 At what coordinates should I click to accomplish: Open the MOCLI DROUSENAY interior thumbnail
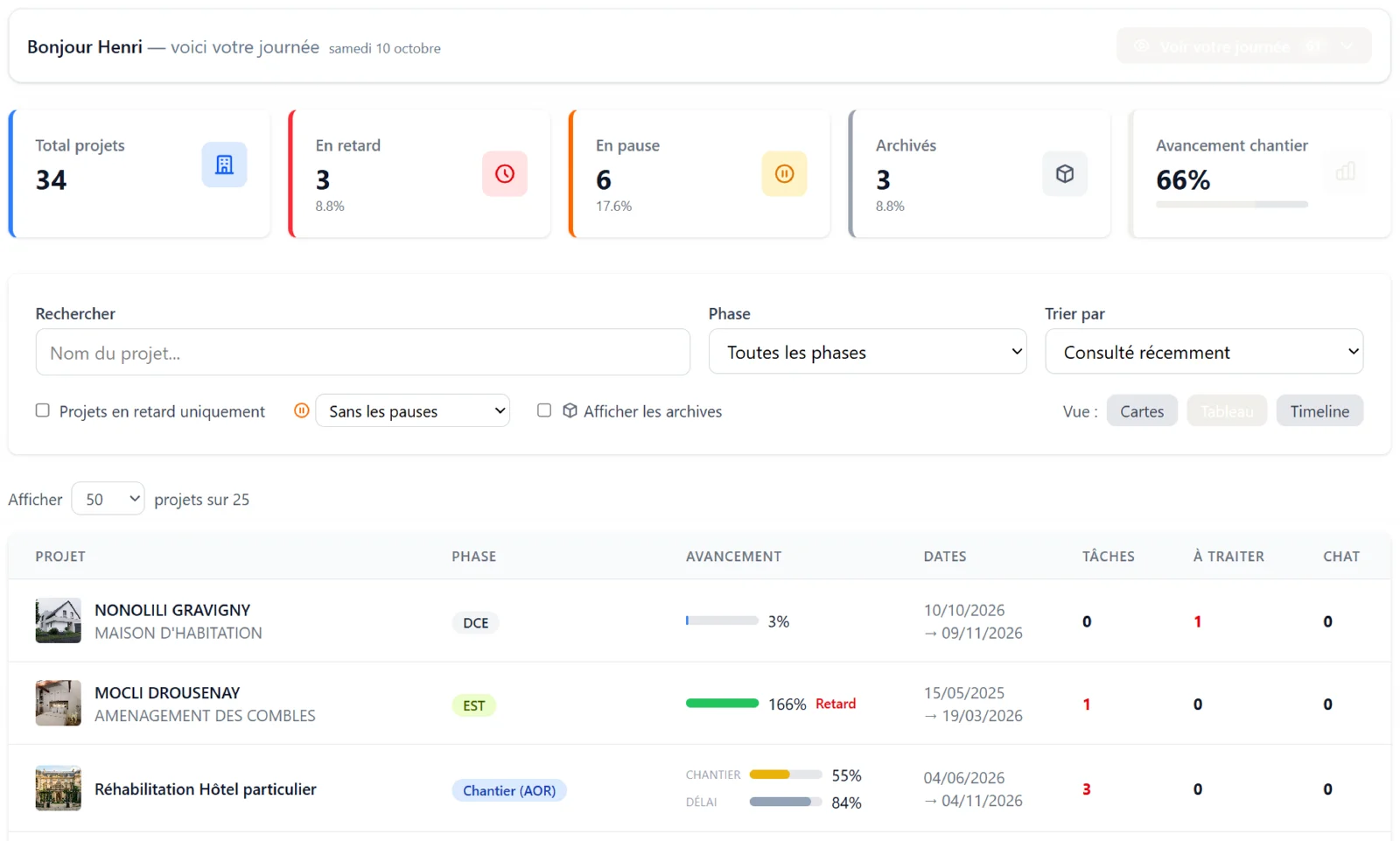click(x=59, y=703)
